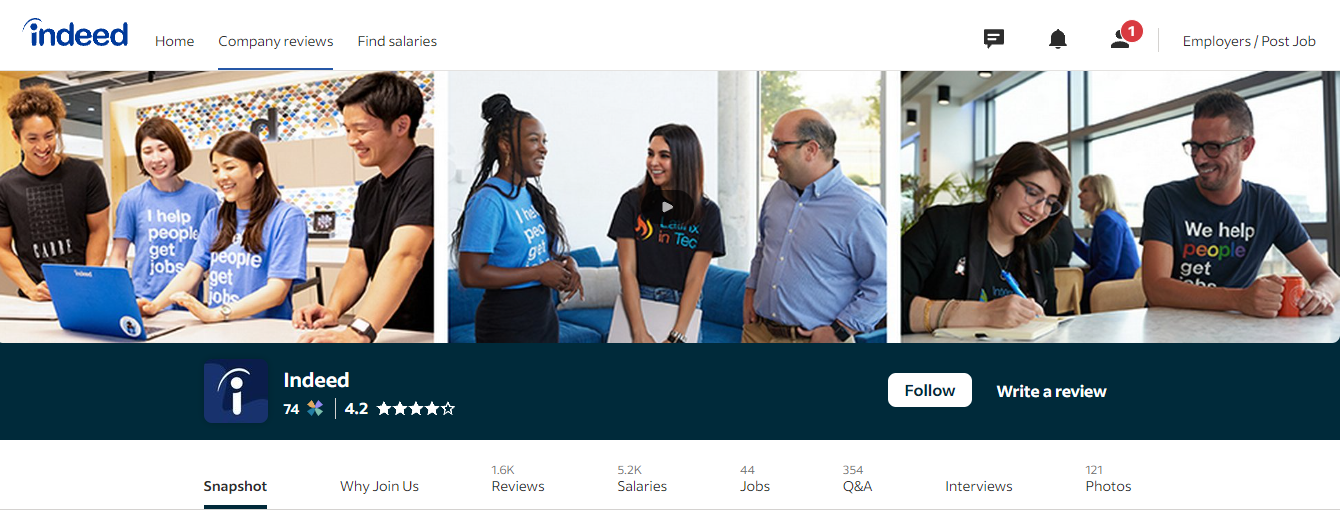Open the left team photo with laptop
This screenshot has width=1340, height=528.
point(217,207)
